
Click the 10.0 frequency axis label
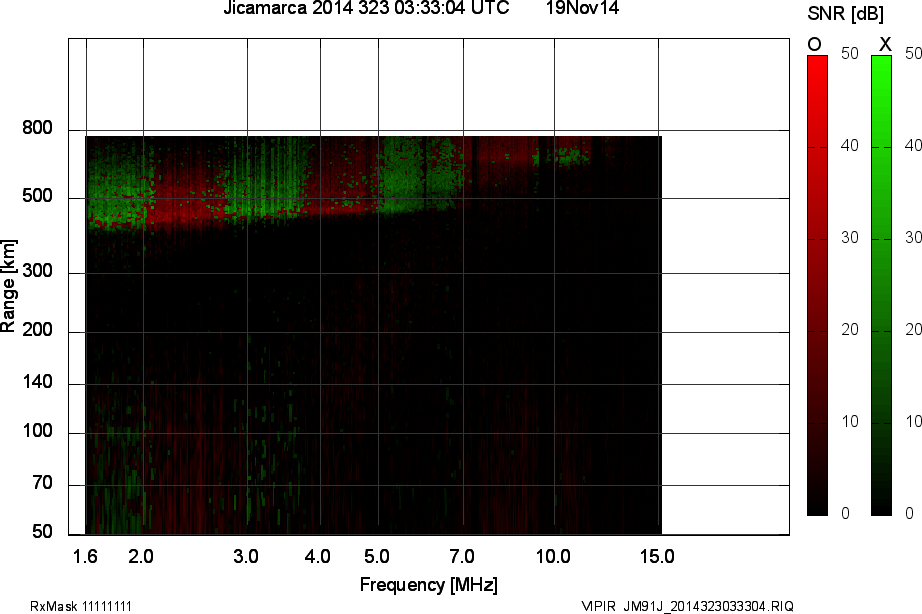(553, 556)
